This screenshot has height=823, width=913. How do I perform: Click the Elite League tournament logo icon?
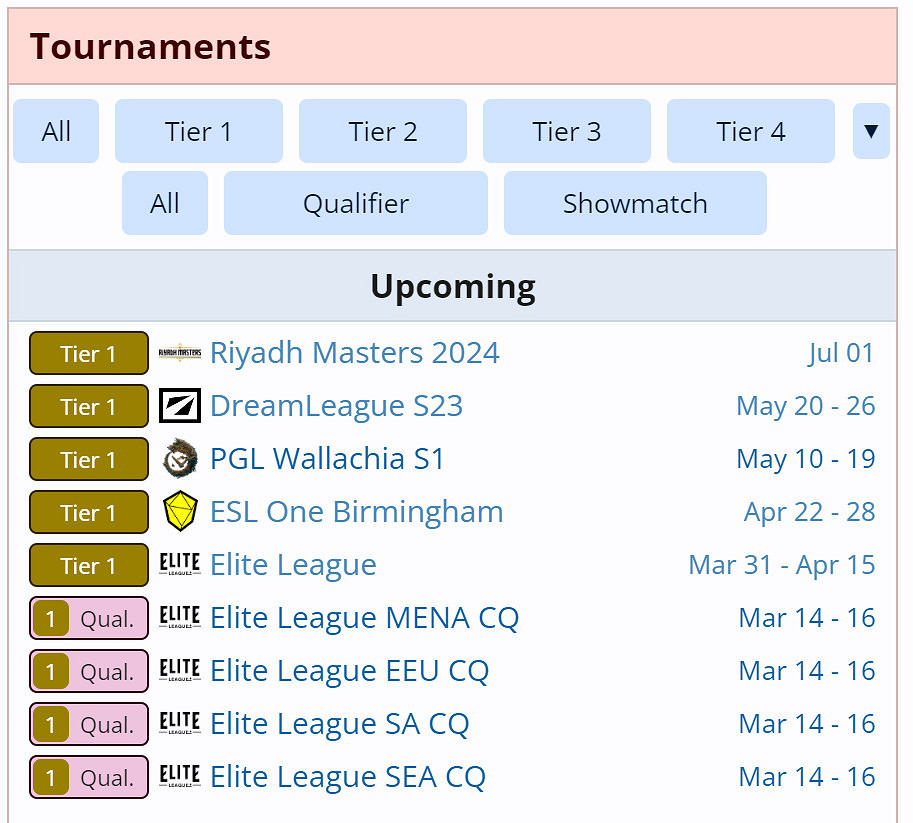[180, 565]
